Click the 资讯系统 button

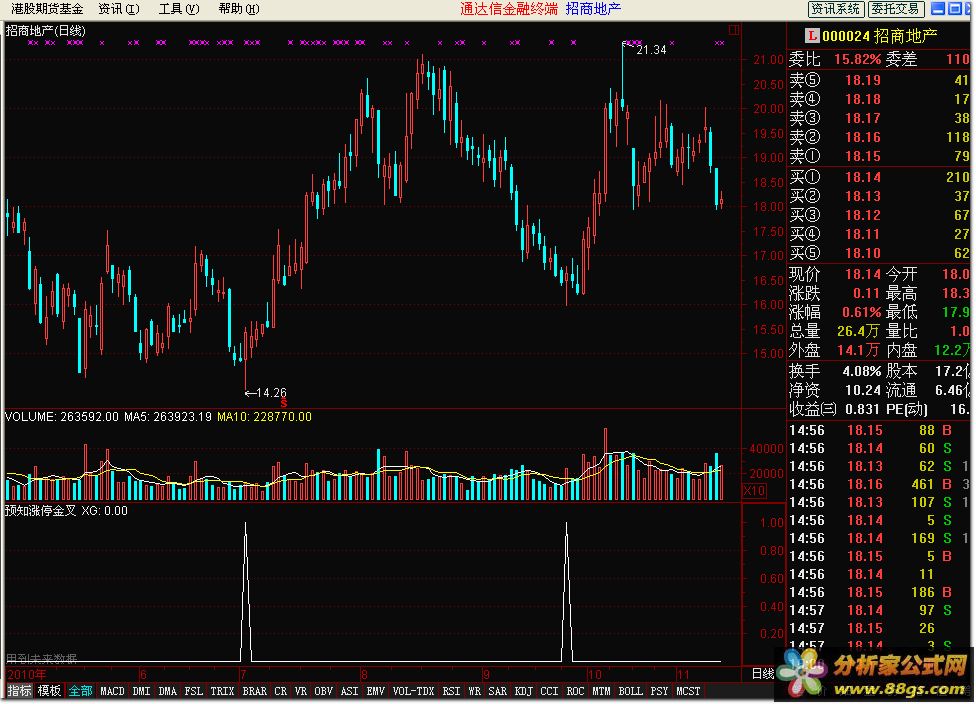point(835,9)
